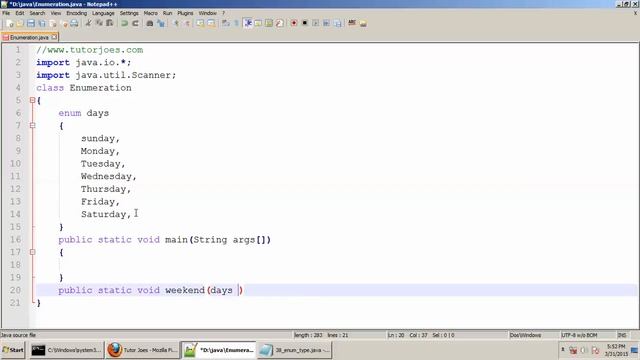Collapse the class block fold marker on line 5
Viewport: 640px width, 360px height.
pyautogui.click(x=32, y=100)
